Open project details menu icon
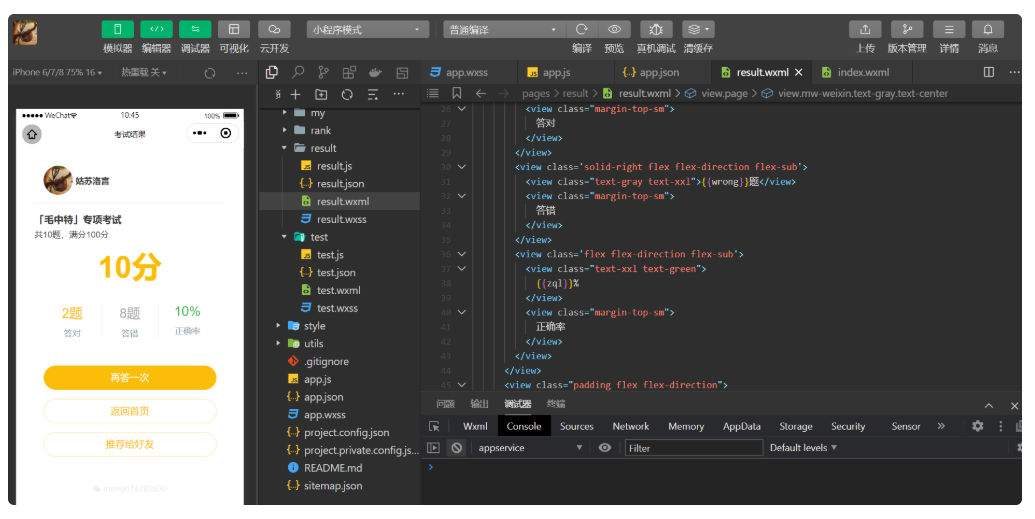Viewport: 1035px width, 519px height. 949,29
